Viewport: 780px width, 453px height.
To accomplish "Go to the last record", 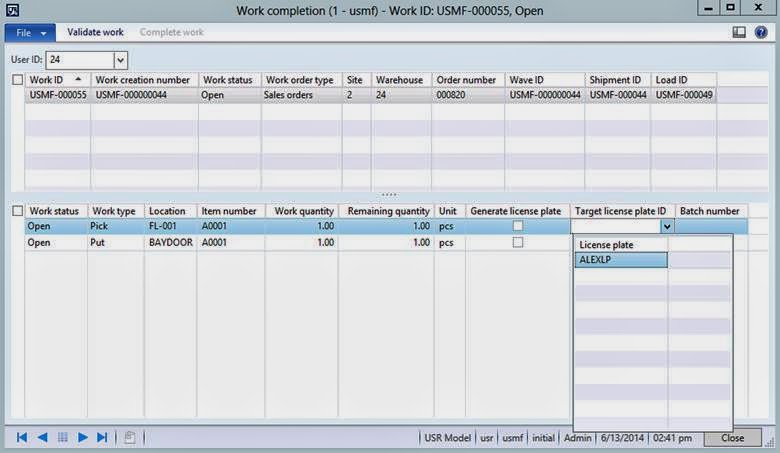I will point(102,438).
